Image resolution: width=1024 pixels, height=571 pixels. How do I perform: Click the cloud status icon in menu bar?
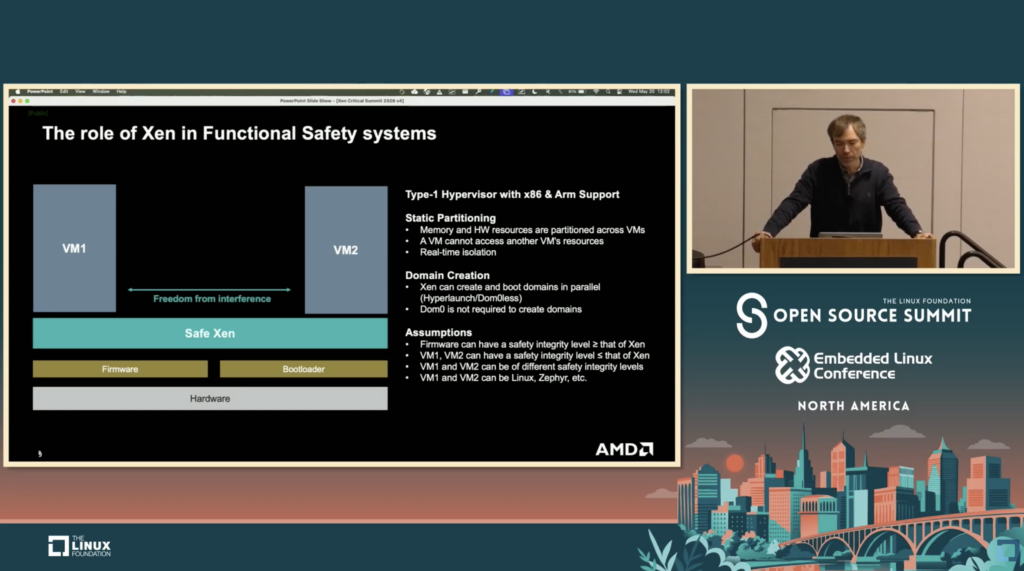[415, 91]
